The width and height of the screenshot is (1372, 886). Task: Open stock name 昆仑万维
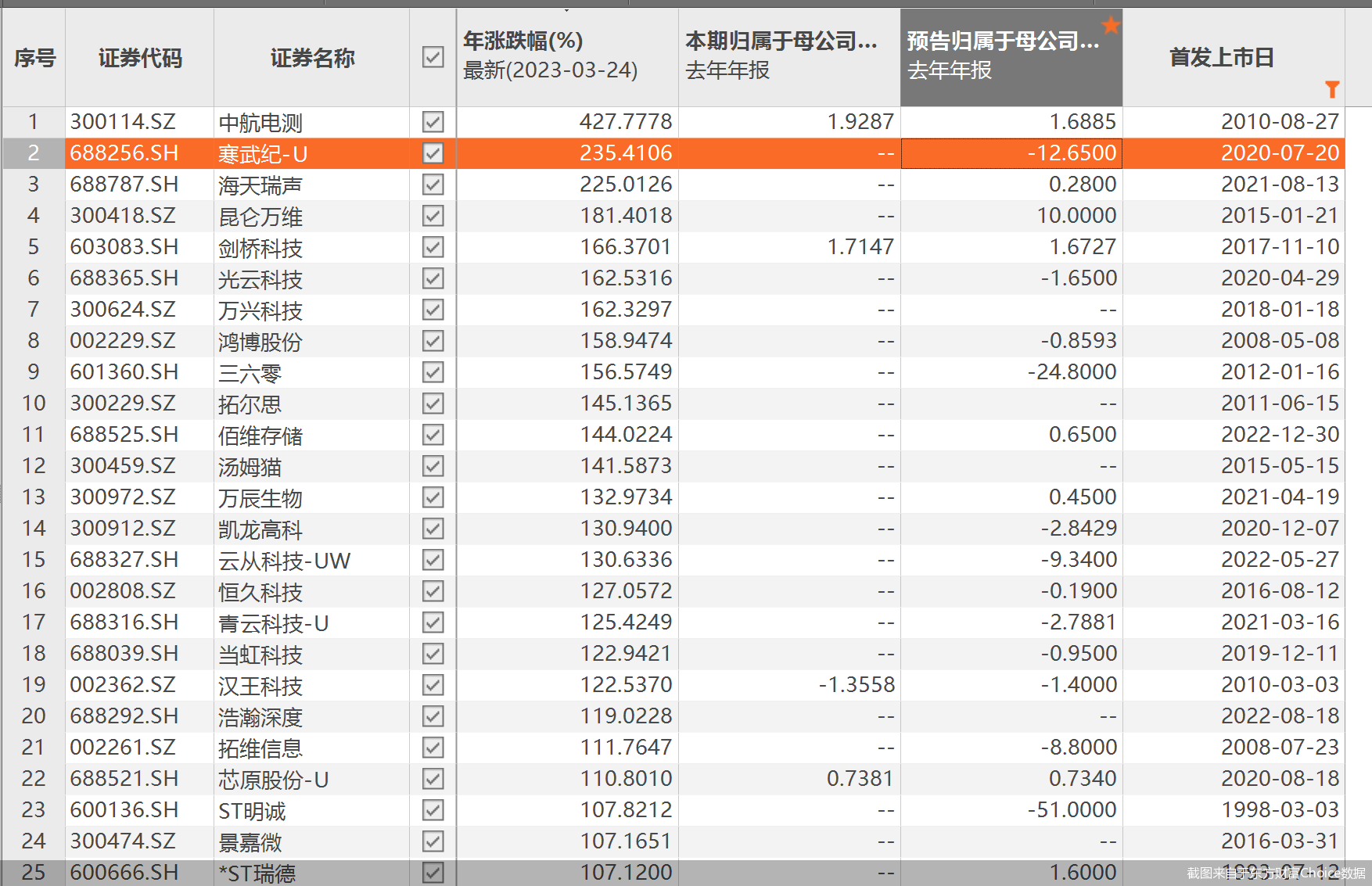pyautogui.click(x=260, y=217)
